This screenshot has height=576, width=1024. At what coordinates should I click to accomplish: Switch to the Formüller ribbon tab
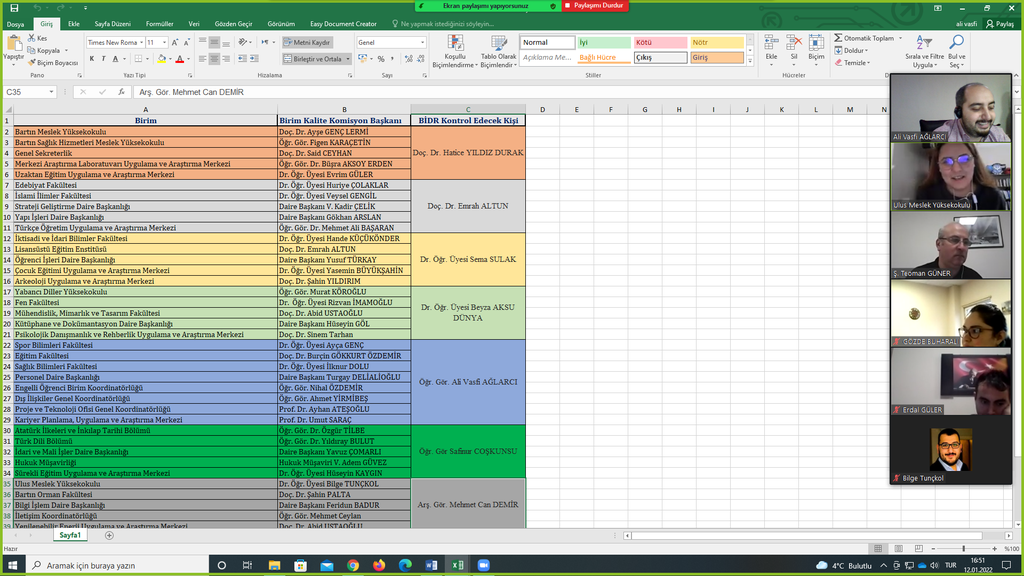[x=159, y=23]
